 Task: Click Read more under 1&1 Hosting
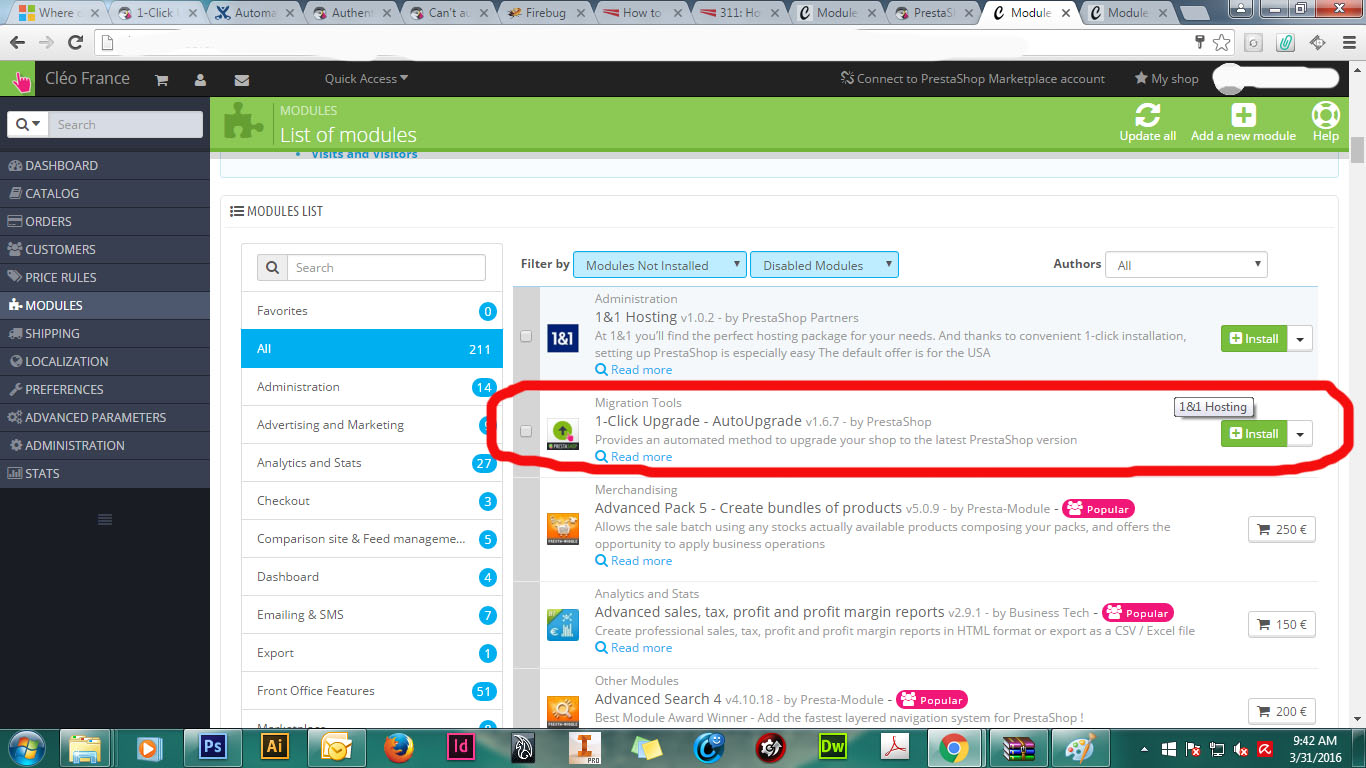click(634, 370)
